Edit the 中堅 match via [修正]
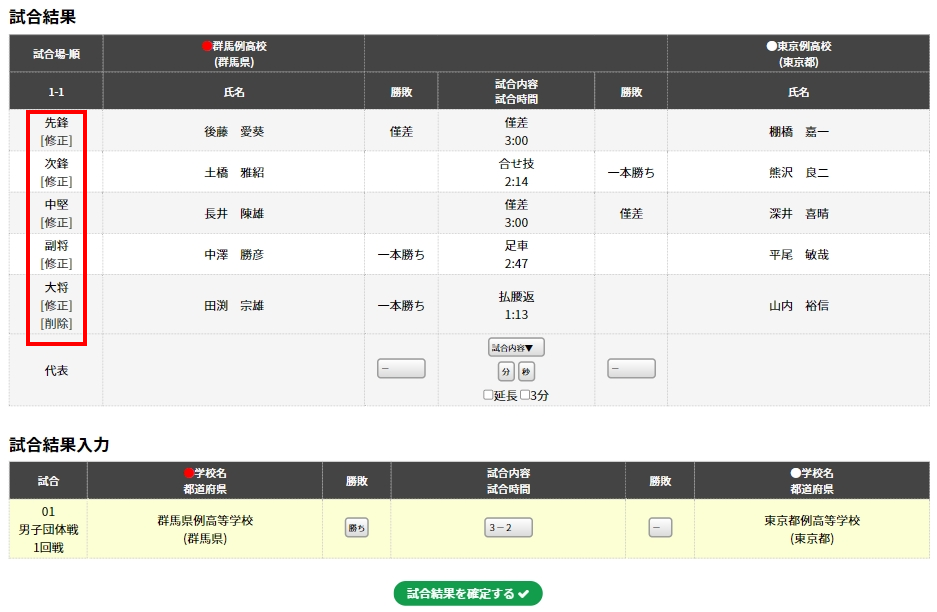Image resolution: width=937 pixels, height=612 pixels. (x=56, y=223)
